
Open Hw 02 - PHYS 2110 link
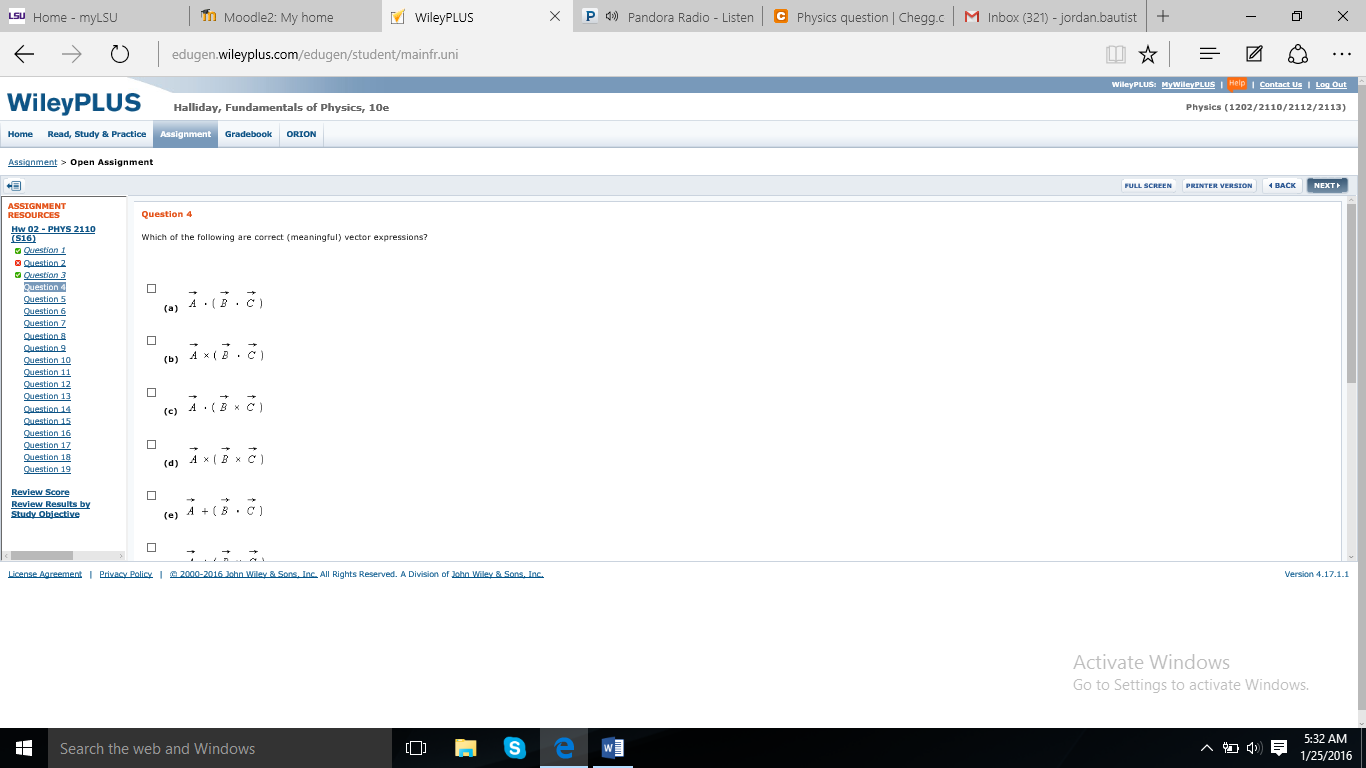(x=53, y=233)
